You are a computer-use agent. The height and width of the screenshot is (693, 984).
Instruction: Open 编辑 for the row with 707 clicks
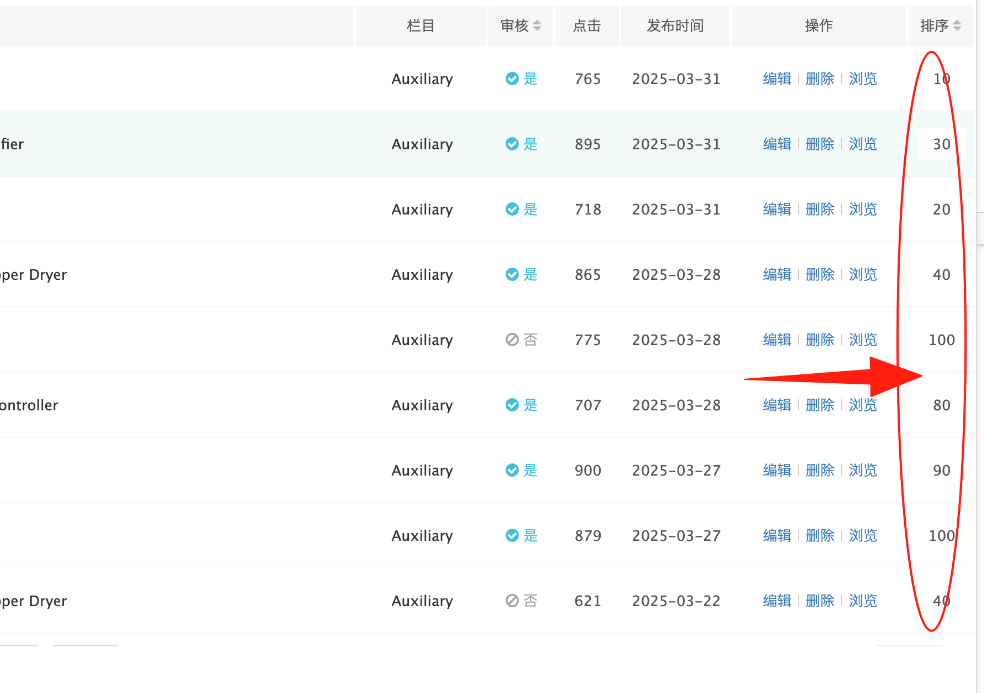coord(777,405)
